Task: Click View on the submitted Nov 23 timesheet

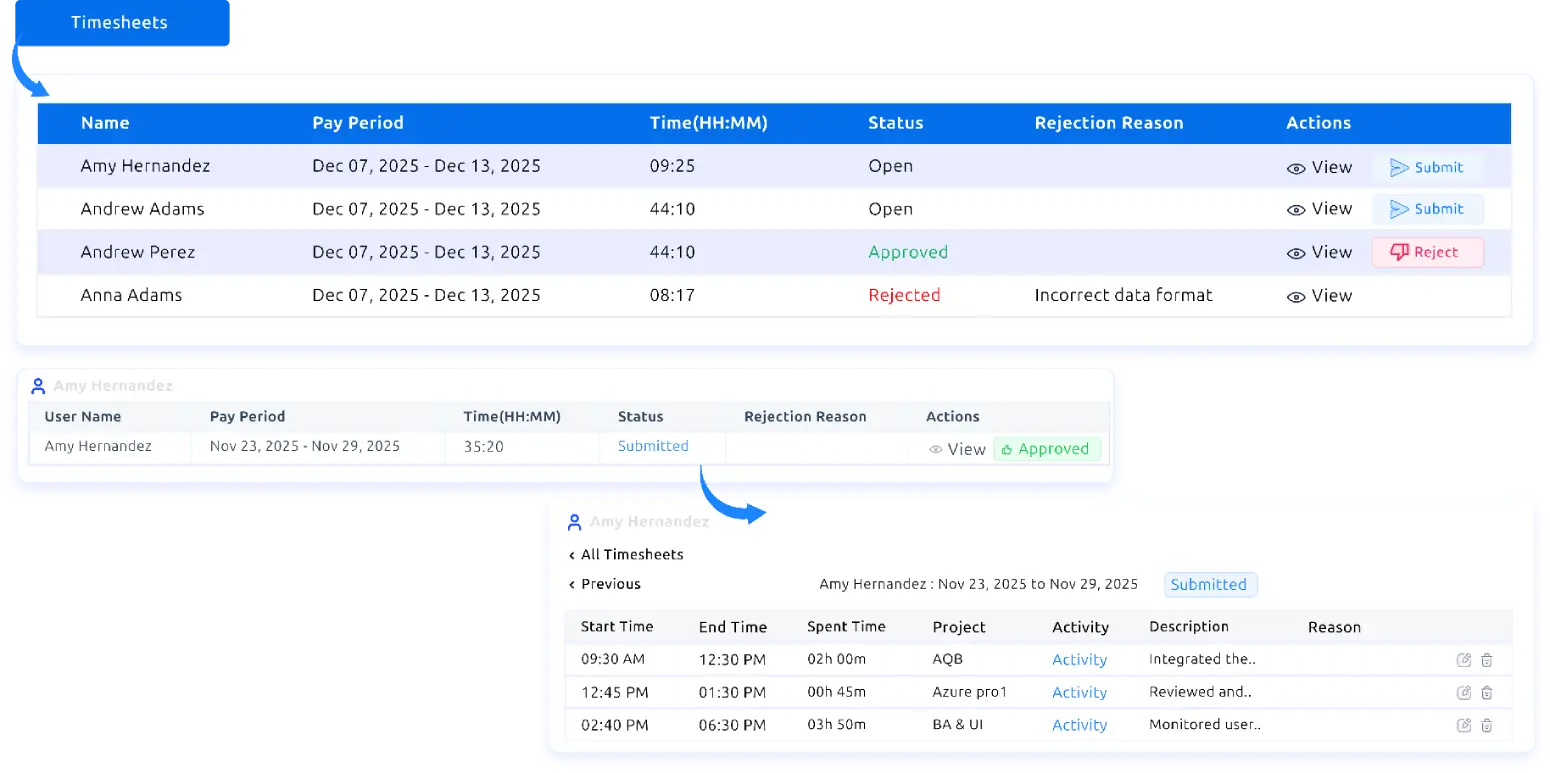Action: click(955, 449)
